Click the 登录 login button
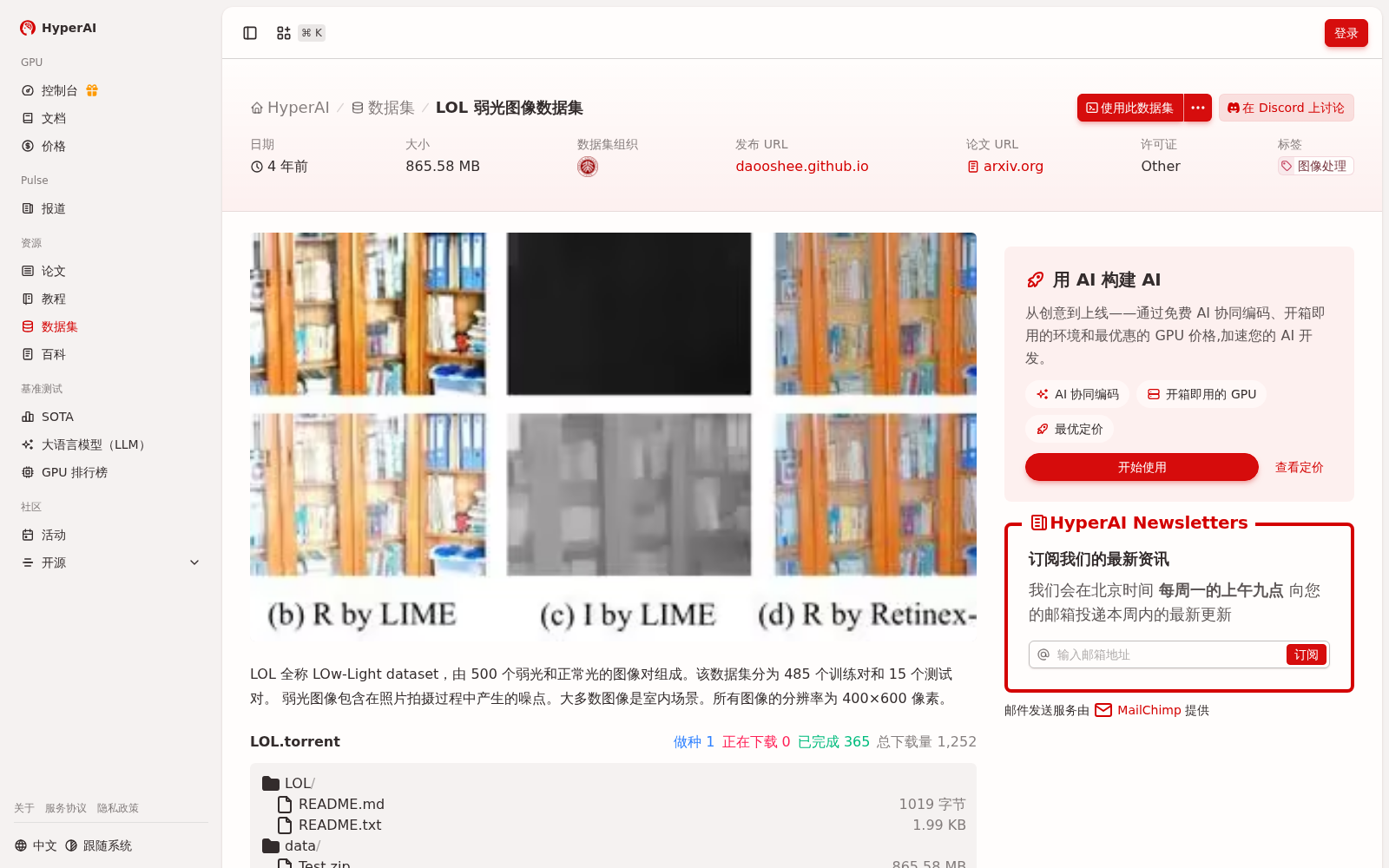This screenshot has height=868, width=1389. tap(1346, 33)
